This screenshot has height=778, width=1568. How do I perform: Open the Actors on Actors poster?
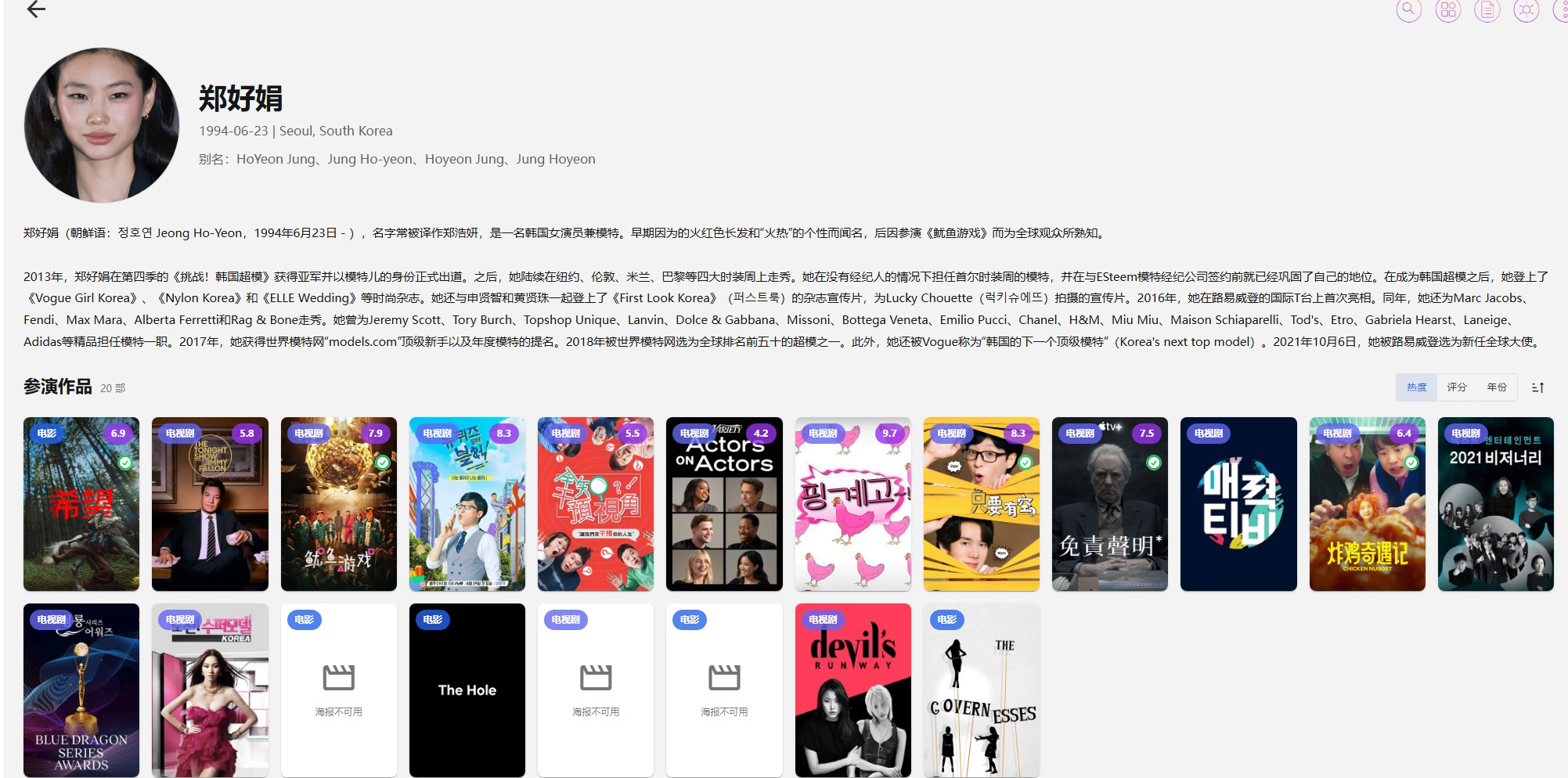(x=724, y=504)
